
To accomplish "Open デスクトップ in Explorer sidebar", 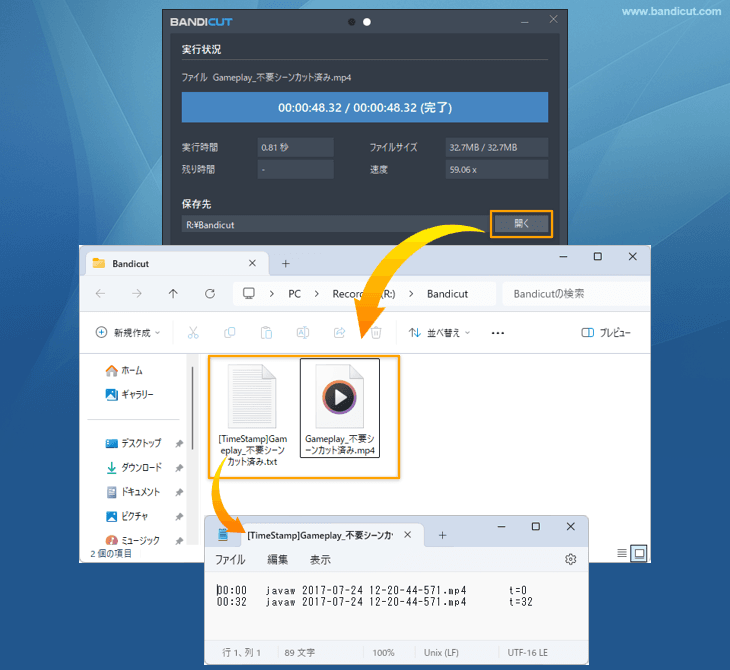I will pyautogui.click(x=133, y=443).
